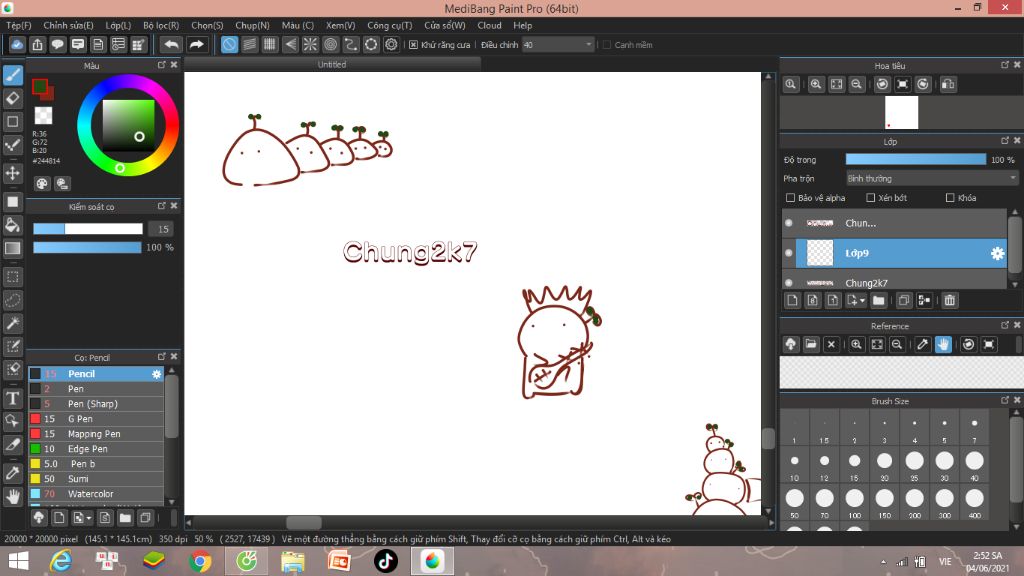The height and width of the screenshot is (576, 1024).
Task: Select the G Pen brush
Action: (95, 419)
